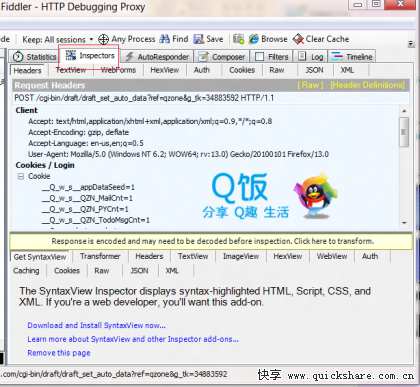This screenshot has width=420, height=387.
Task: Click the Remove this page link
Action: click(59, 353)
